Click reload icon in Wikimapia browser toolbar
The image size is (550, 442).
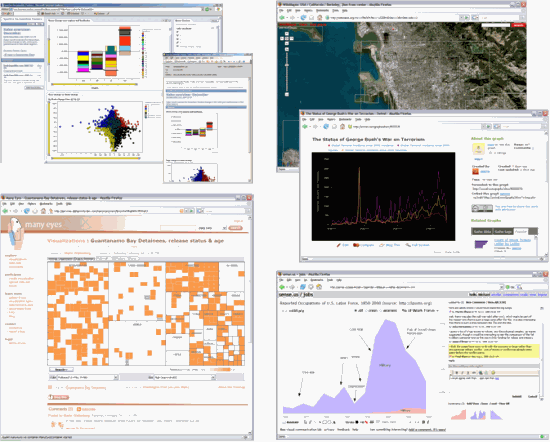(x=303, y=17)
